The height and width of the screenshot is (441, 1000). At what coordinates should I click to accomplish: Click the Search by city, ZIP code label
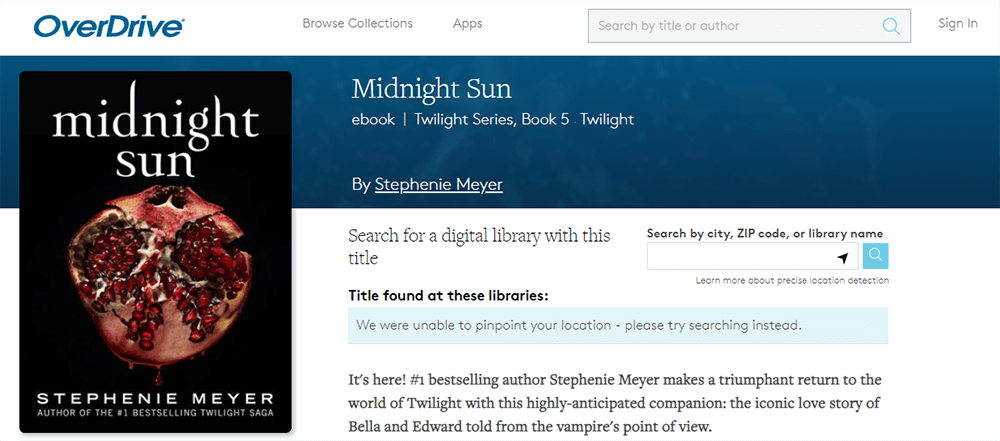[x=764, y=233]
